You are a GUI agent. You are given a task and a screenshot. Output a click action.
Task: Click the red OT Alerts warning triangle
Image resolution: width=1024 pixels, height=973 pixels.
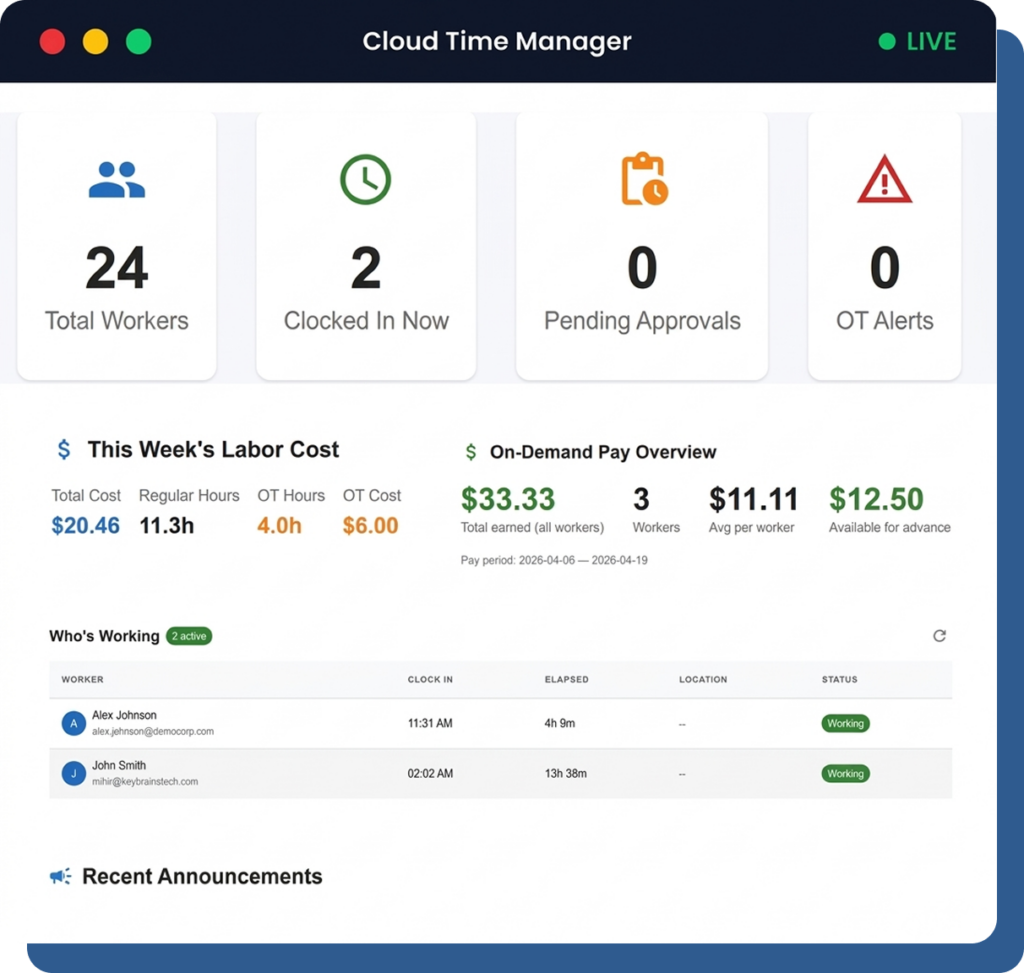coord(884,182)
